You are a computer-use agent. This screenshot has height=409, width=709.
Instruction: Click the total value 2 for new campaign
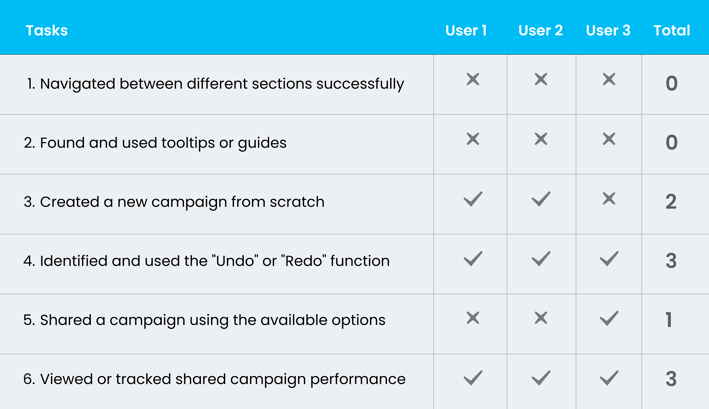tap(671, 202)
